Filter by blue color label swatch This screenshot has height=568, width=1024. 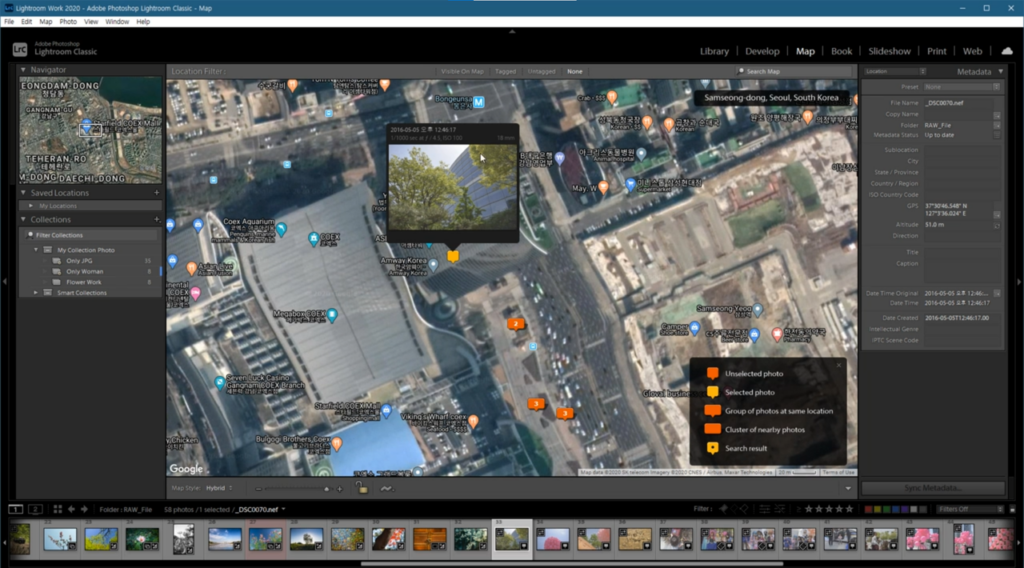895,509
